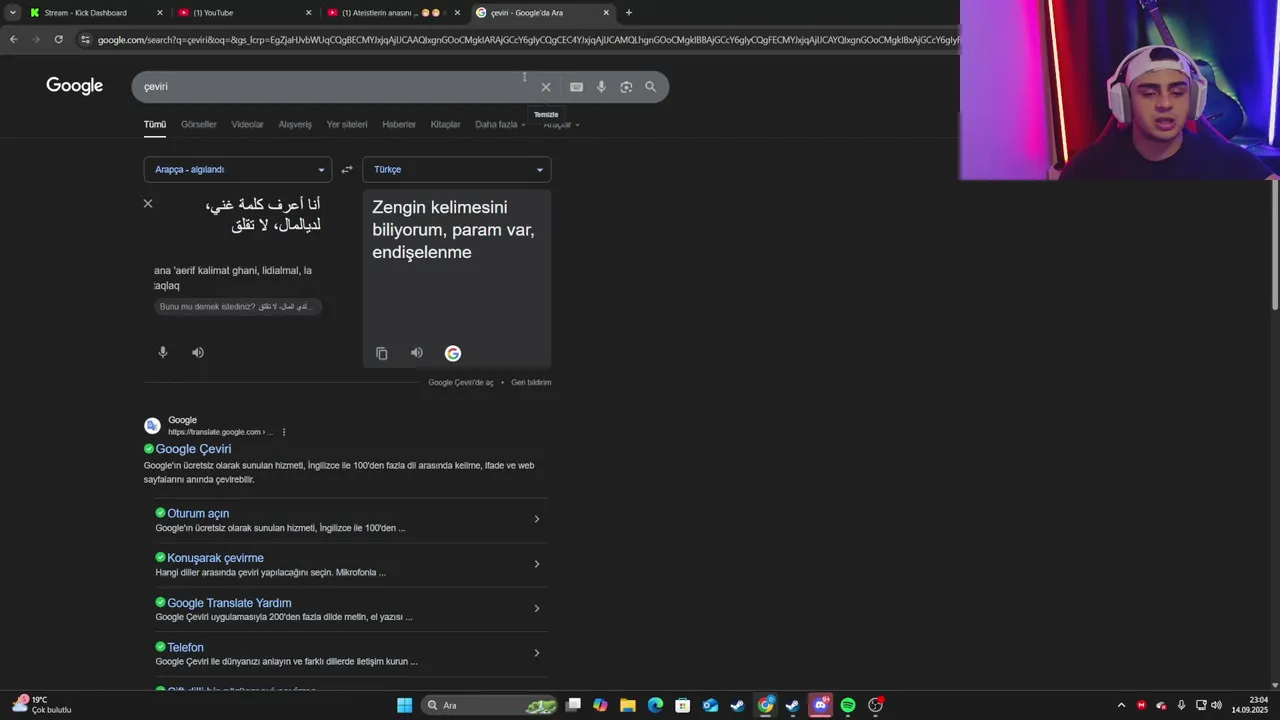Start voice search with the microphone icon
The width and height of the screenshot is (1280, 720).
[601, 87]
